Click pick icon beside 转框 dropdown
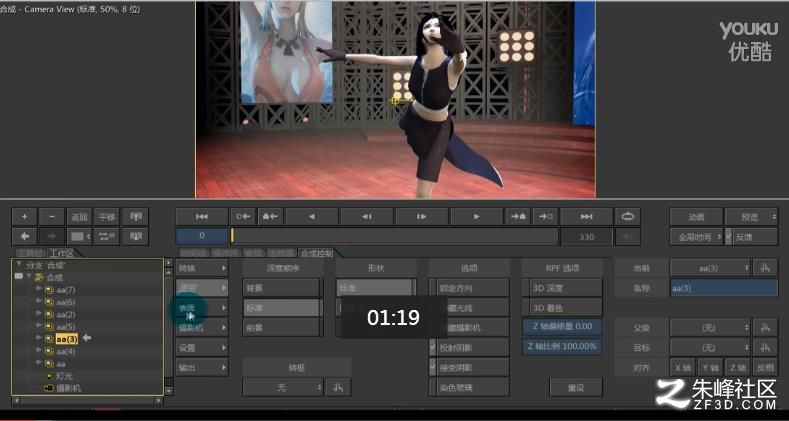 click(x=338, y=387)
